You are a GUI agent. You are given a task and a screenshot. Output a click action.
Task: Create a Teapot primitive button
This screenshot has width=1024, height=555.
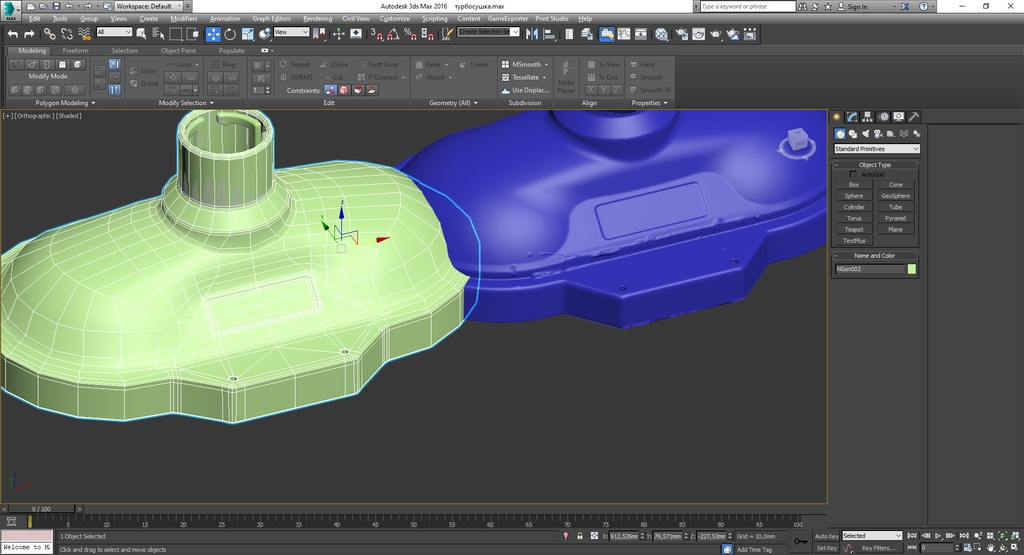tap(854, 229)
